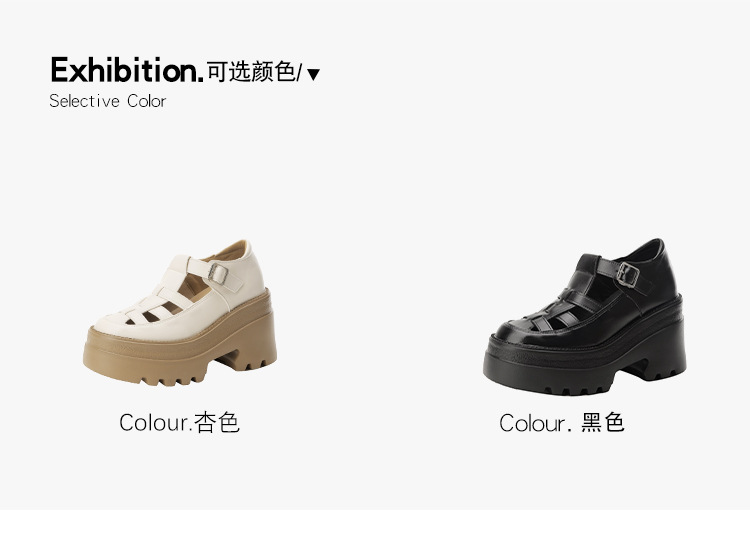The image size is (750, 533).
Task: Select the apricot platform shoe image
Action: point(180,313)
